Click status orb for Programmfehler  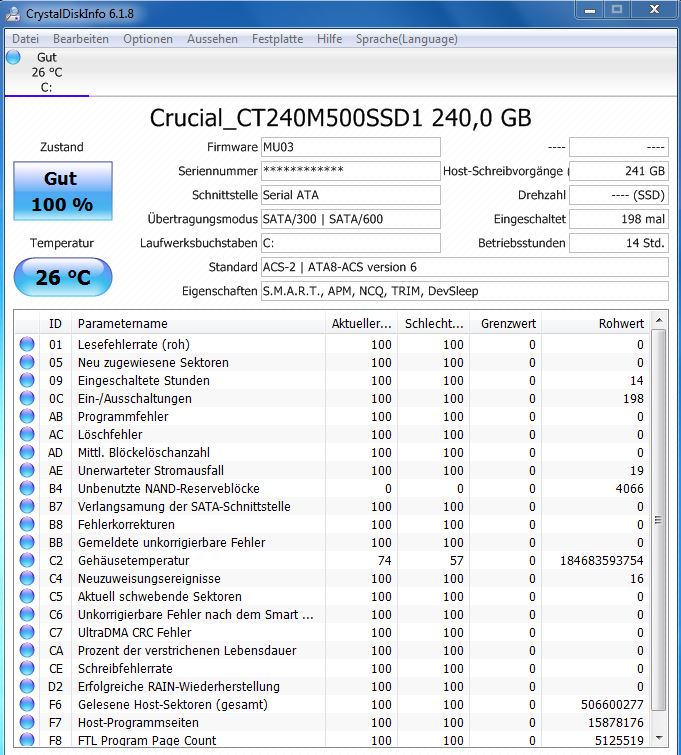(x=27, y=417)
